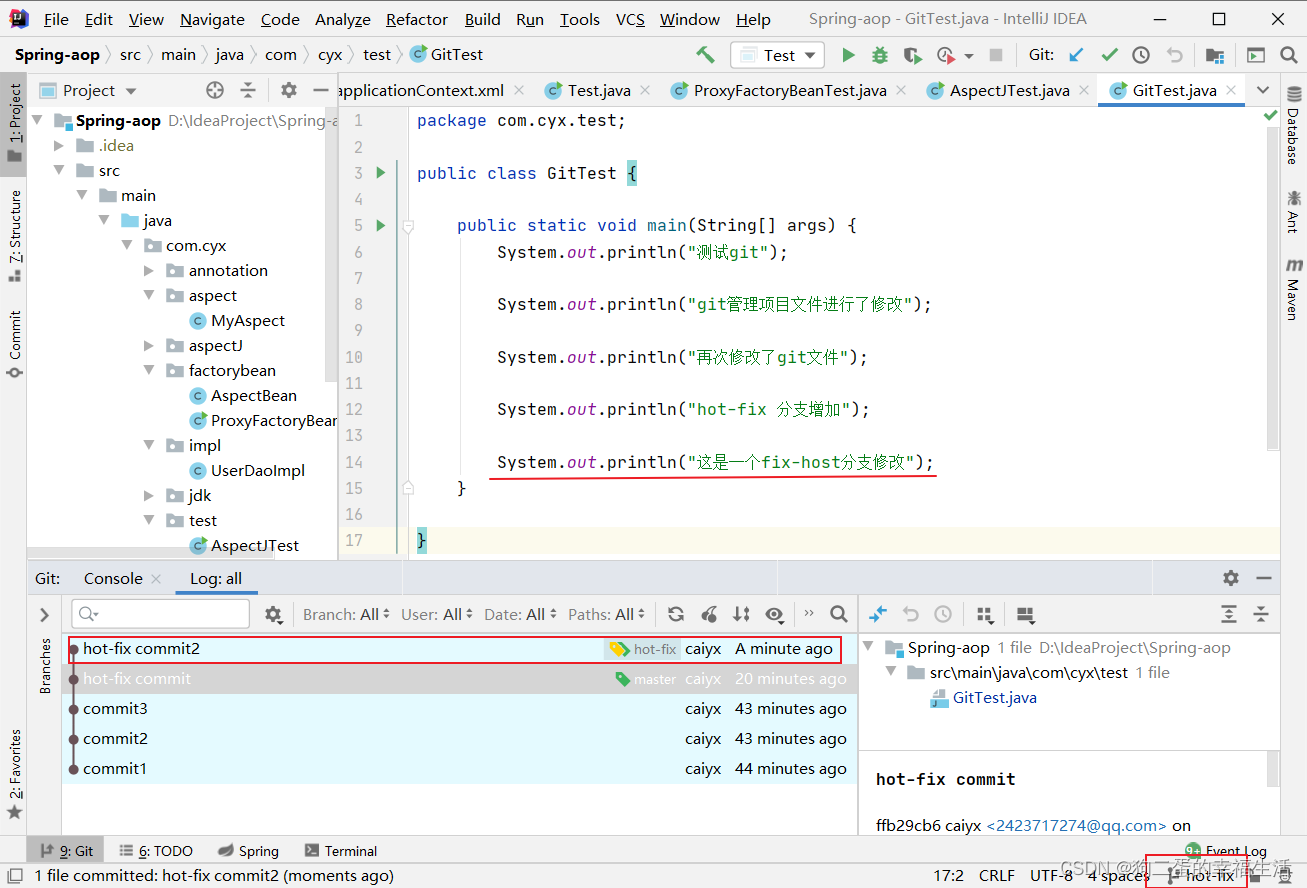Refresh the Git log
Screen dimensions: 1307x888
[676, 614]
